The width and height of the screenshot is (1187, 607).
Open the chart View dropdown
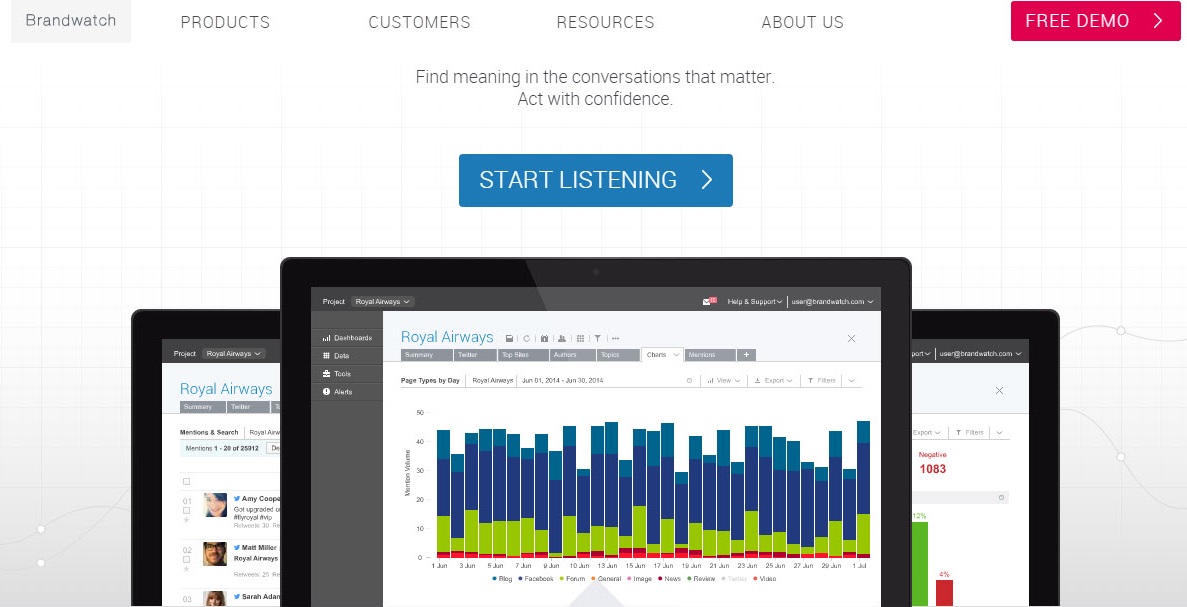(x=724, y=381)
